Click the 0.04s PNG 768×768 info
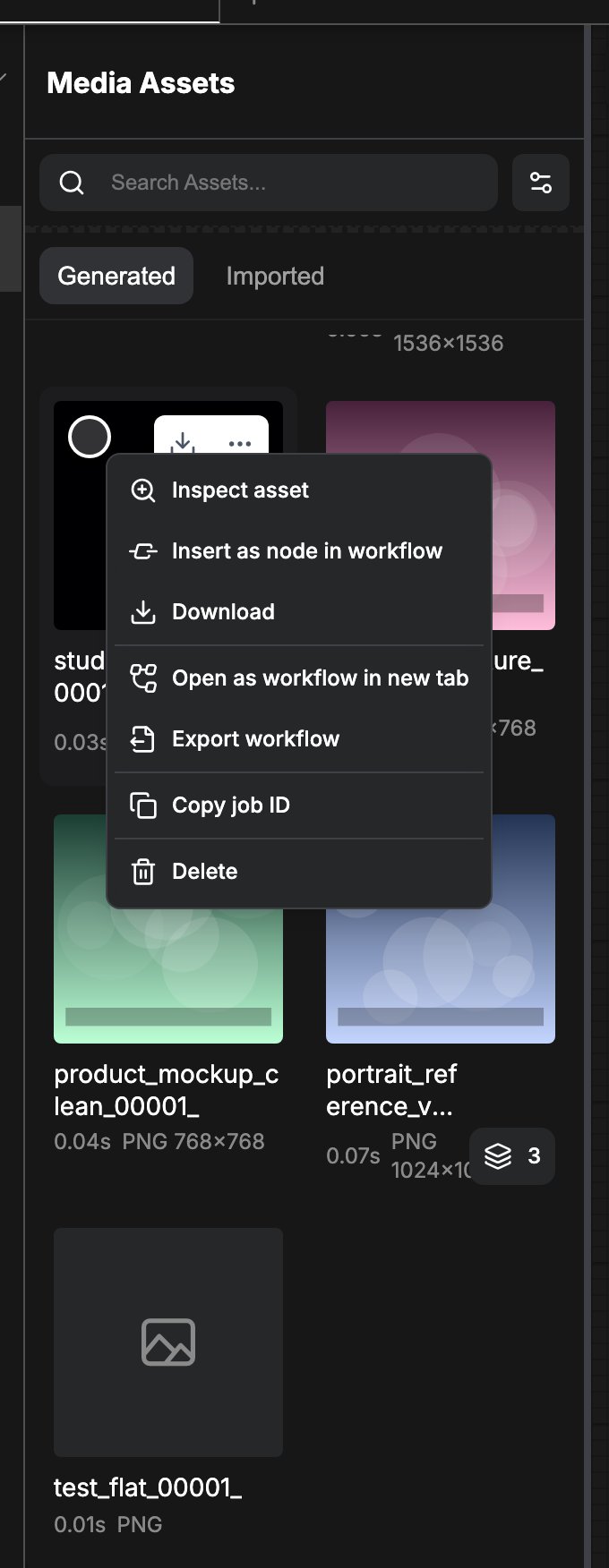This screenshot has height=1568, width=609. point(159,1141)
